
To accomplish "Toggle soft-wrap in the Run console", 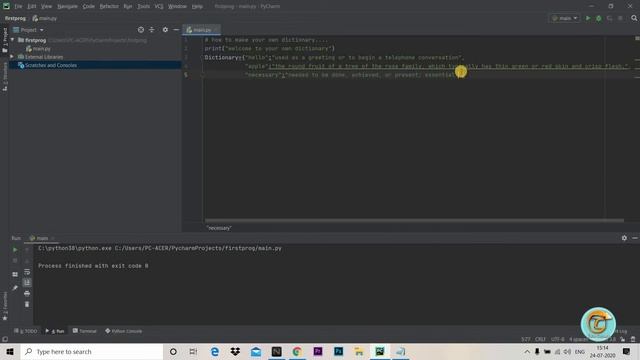I will (27, 271).
